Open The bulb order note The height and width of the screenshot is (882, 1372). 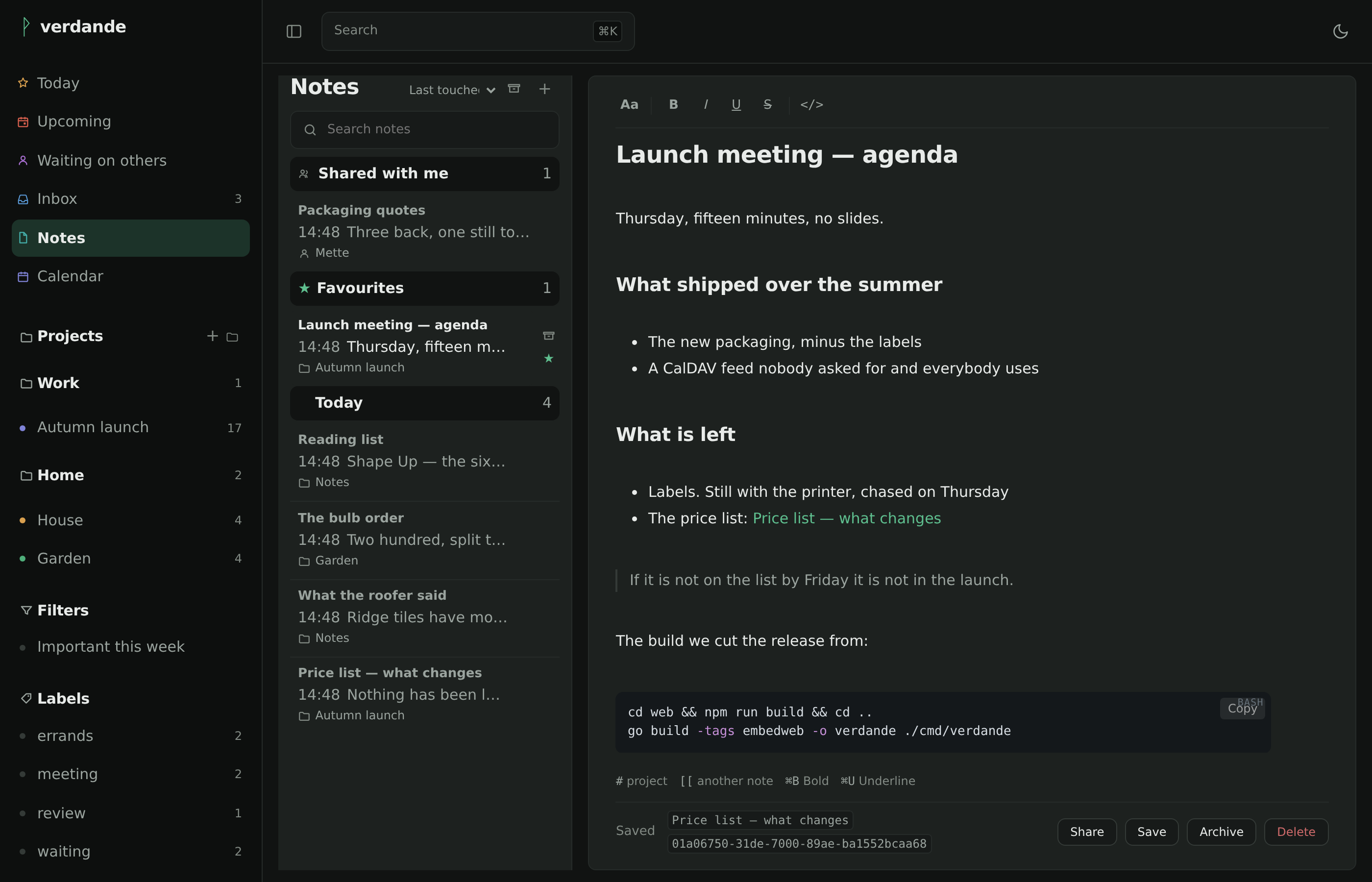point(424,539)
